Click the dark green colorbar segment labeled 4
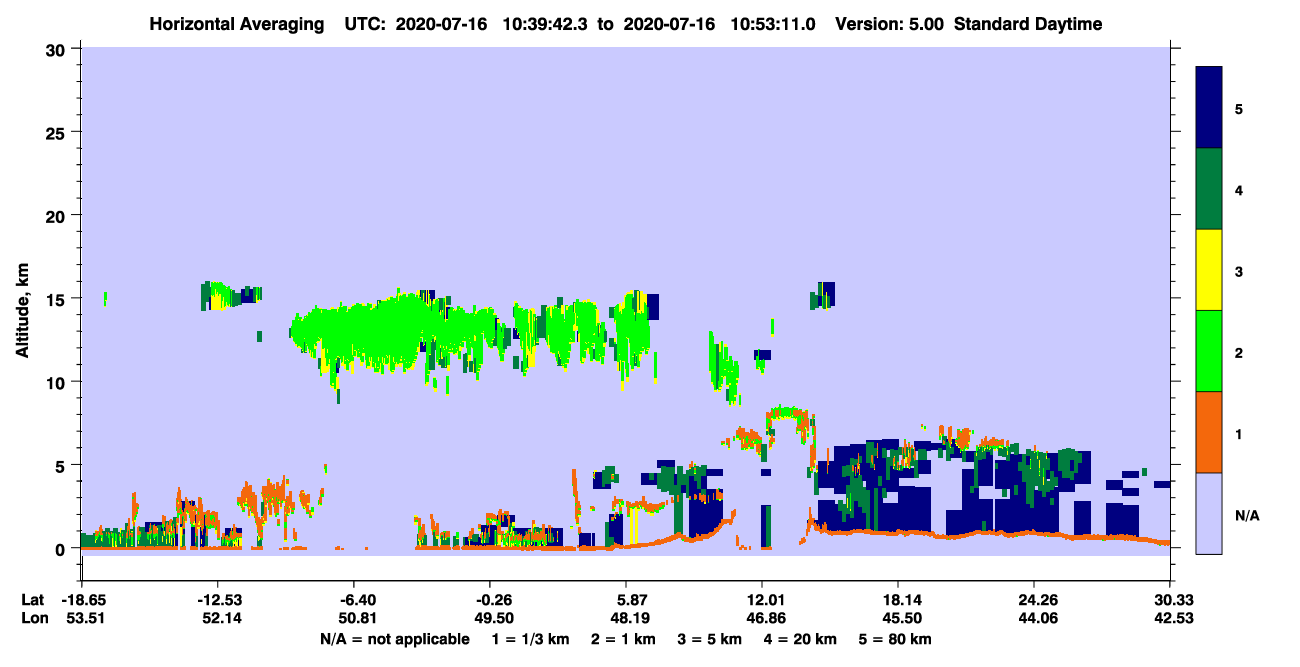 coord(1209,189)
